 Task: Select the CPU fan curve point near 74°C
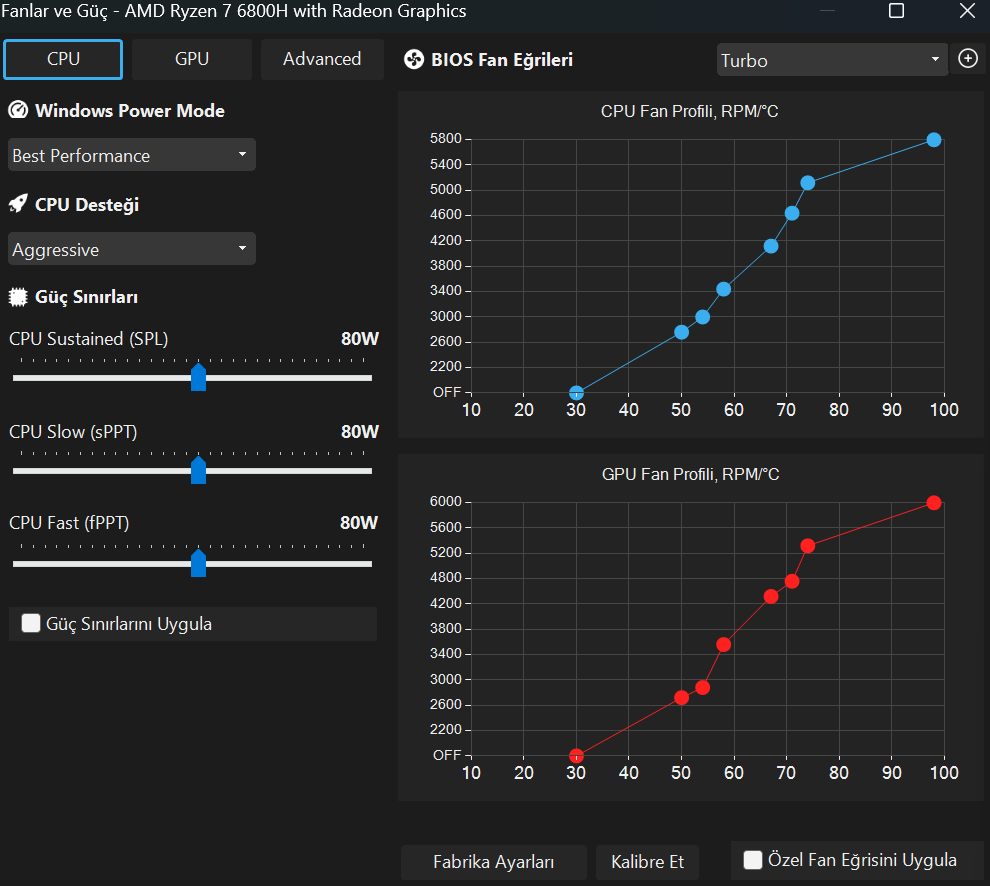(808, 183)
